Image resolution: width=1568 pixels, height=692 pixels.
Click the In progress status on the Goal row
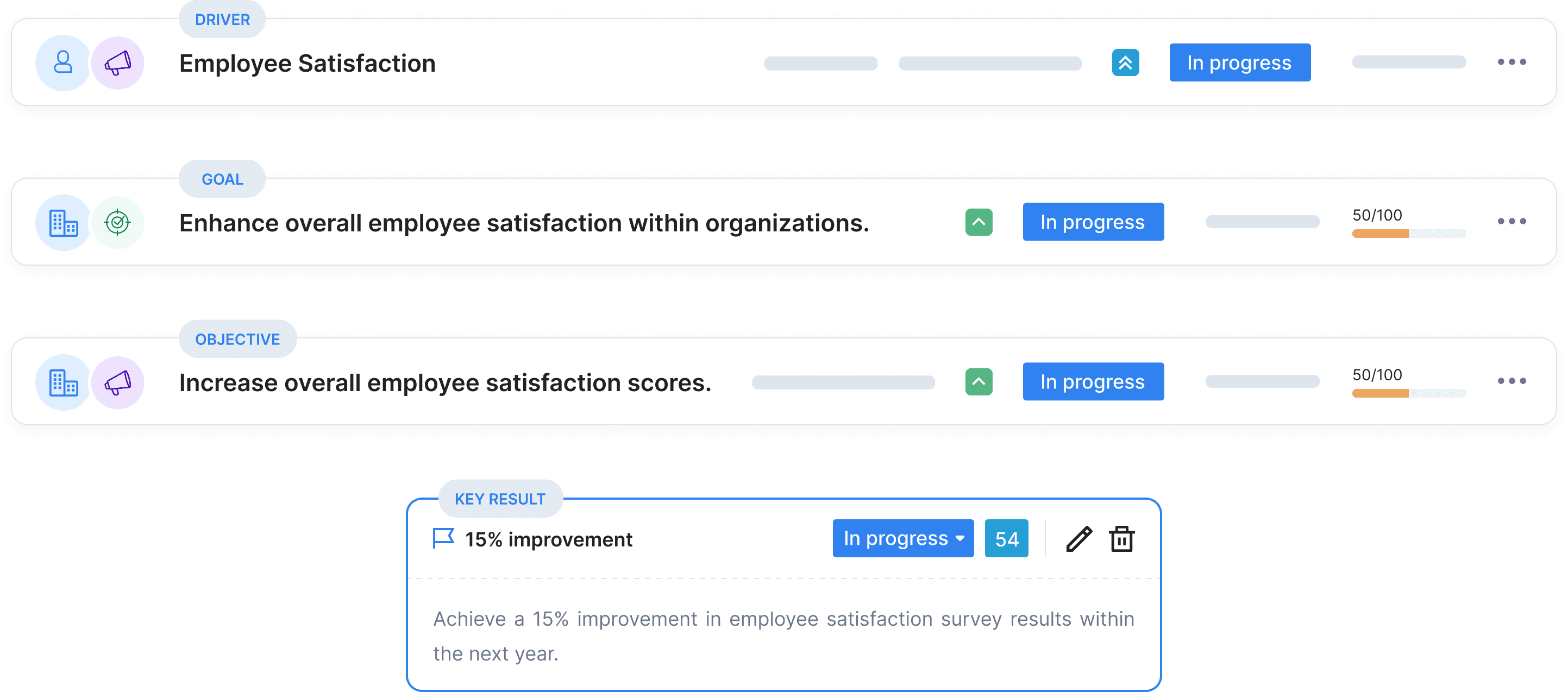pyautogui.click(x=1093, y=222)
